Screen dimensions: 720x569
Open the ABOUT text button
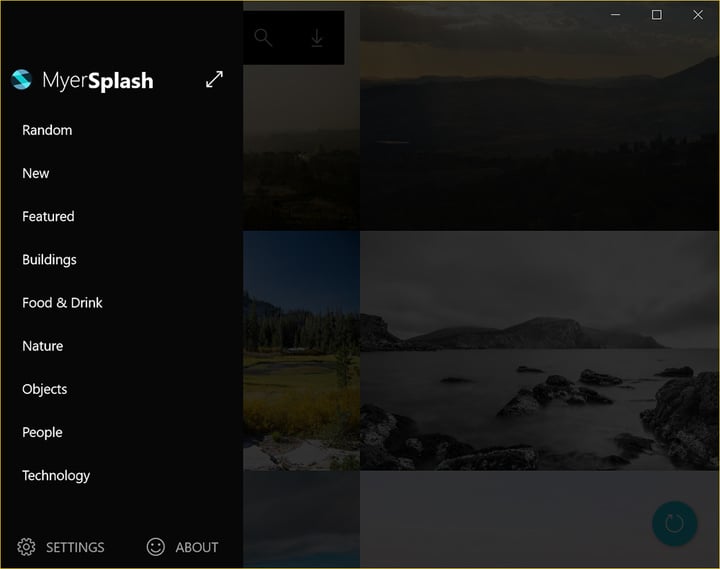(197, 547)
